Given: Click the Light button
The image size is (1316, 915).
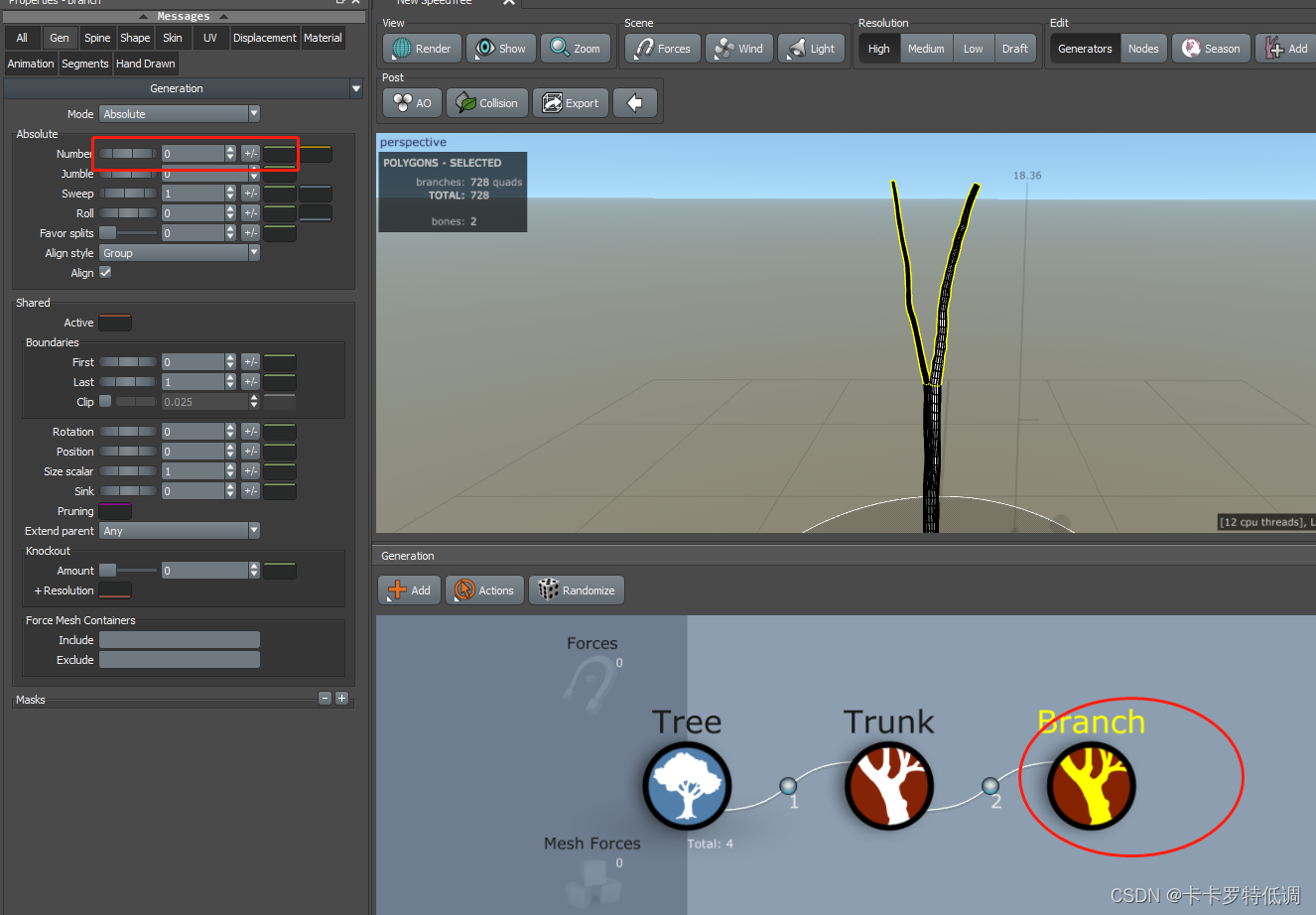Looking at the screenshot, I should pos(811,48).
